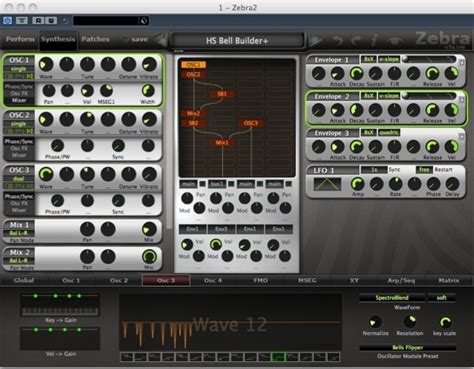This screenshot has width=474, height=369.
Task: Click the host power bypass icon
Action: pyautogui.click(x=7, y=21)
